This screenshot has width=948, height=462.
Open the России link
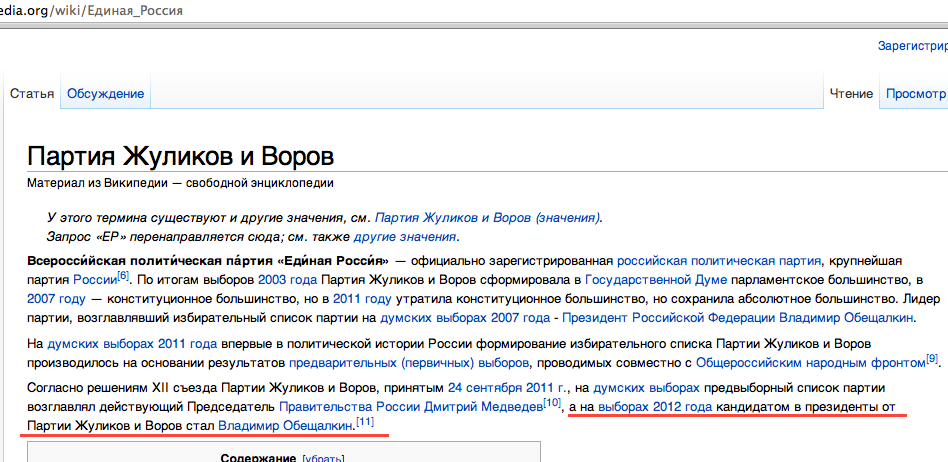(95, 281)
